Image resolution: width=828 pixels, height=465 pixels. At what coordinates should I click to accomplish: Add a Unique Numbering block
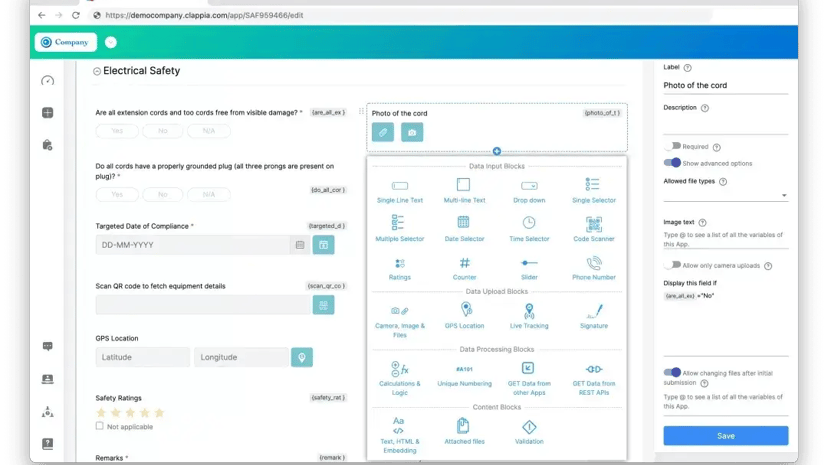coord(464,376)
